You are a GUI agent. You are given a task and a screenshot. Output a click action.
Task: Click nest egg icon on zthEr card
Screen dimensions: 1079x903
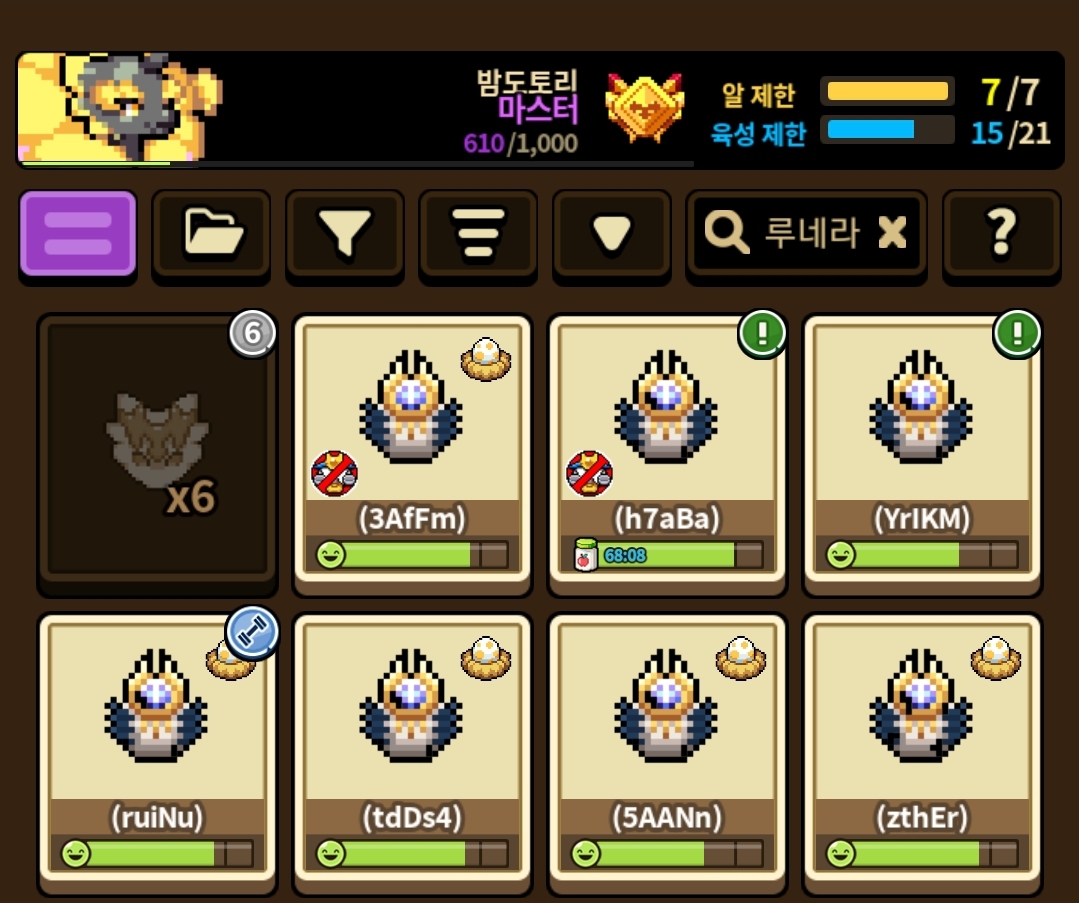(x=996, y=658)
